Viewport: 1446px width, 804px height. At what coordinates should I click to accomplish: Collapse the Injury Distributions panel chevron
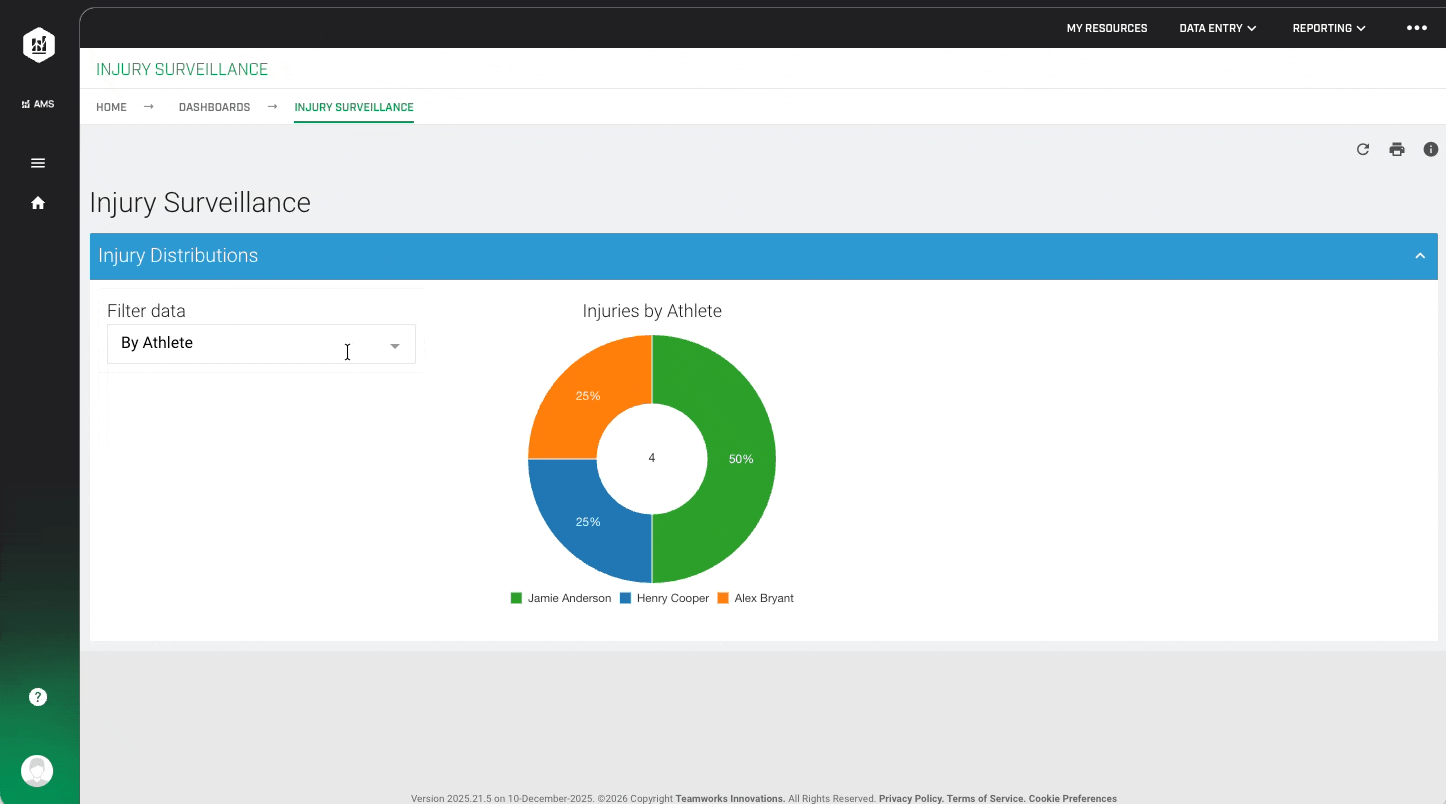[1420, 256]
